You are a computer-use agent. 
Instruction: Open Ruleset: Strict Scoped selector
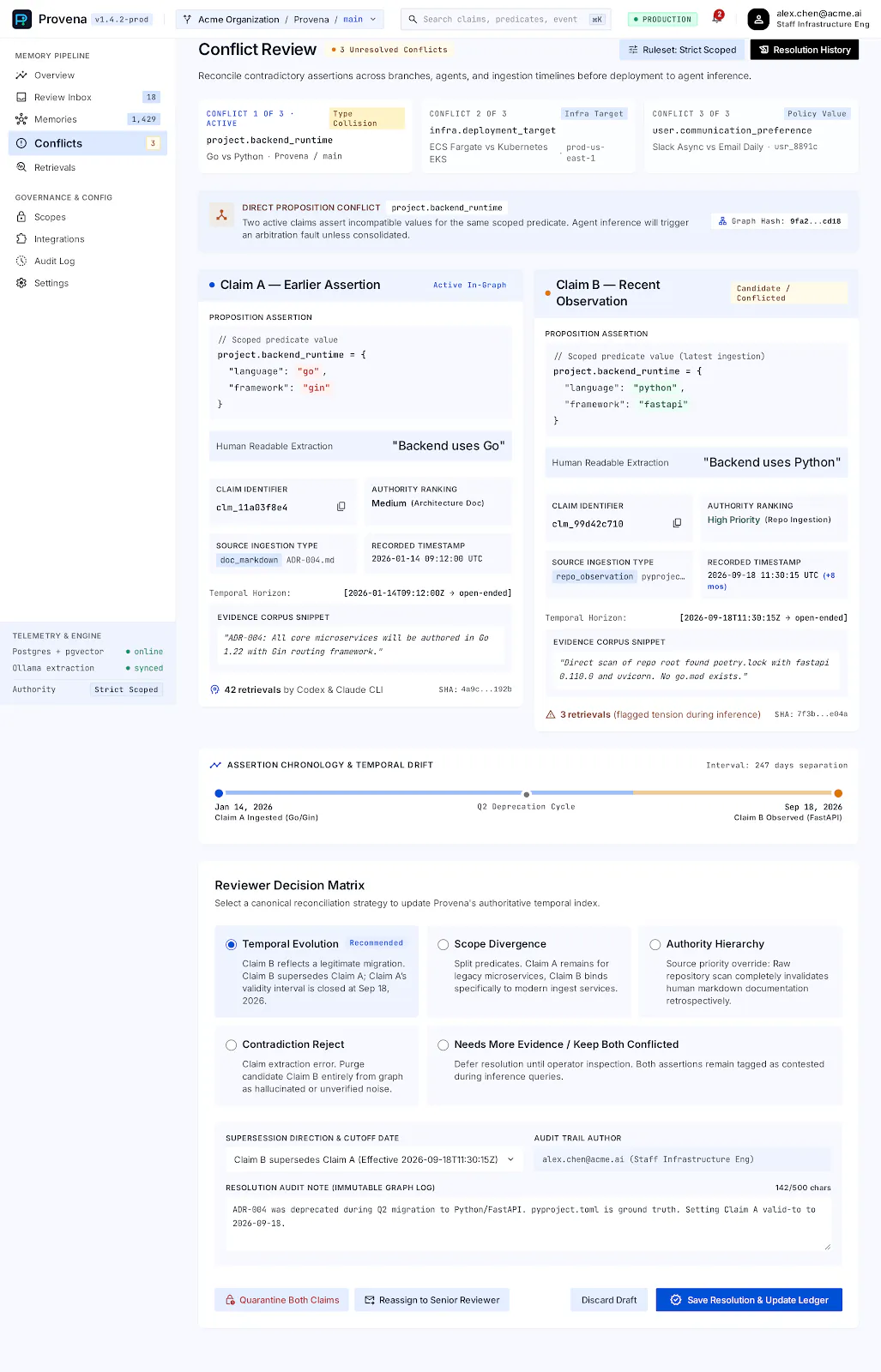(682, 50)
